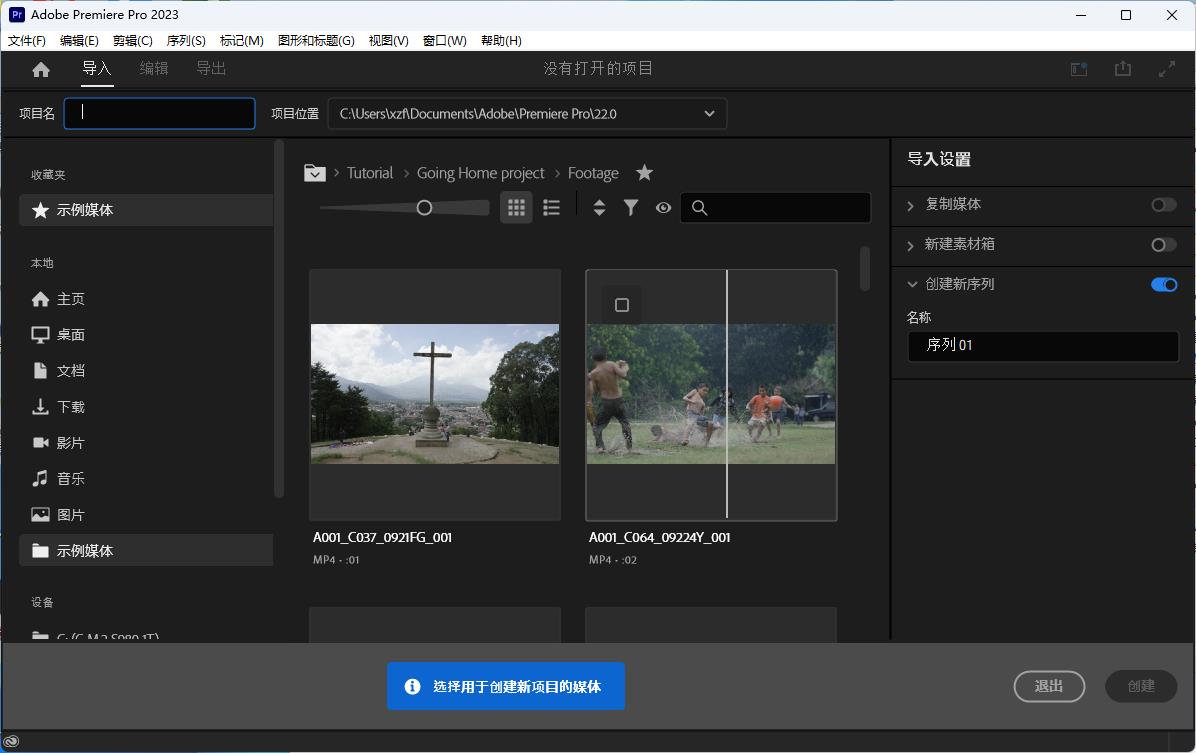Click the Footage breadcrumb

(x=593, y=173)
